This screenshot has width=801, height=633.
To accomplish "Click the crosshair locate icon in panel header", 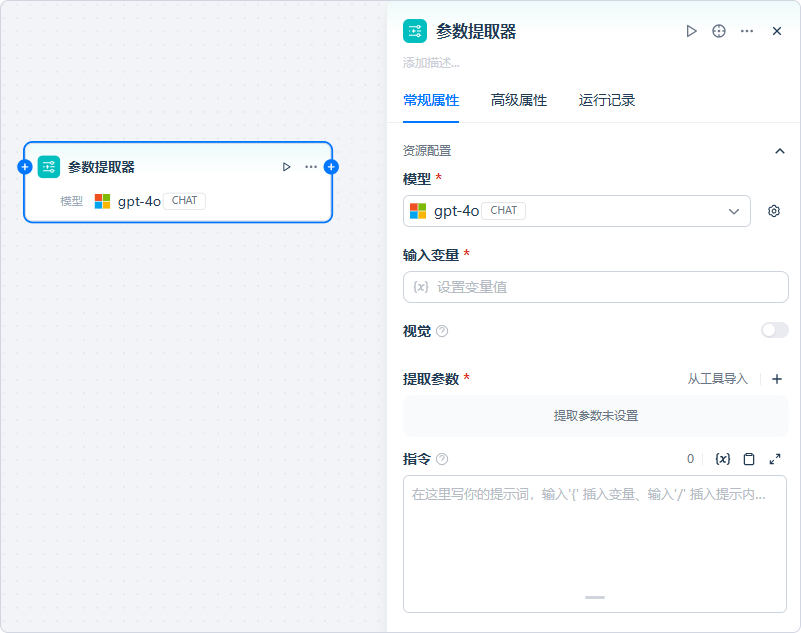I will coord(718,31).
